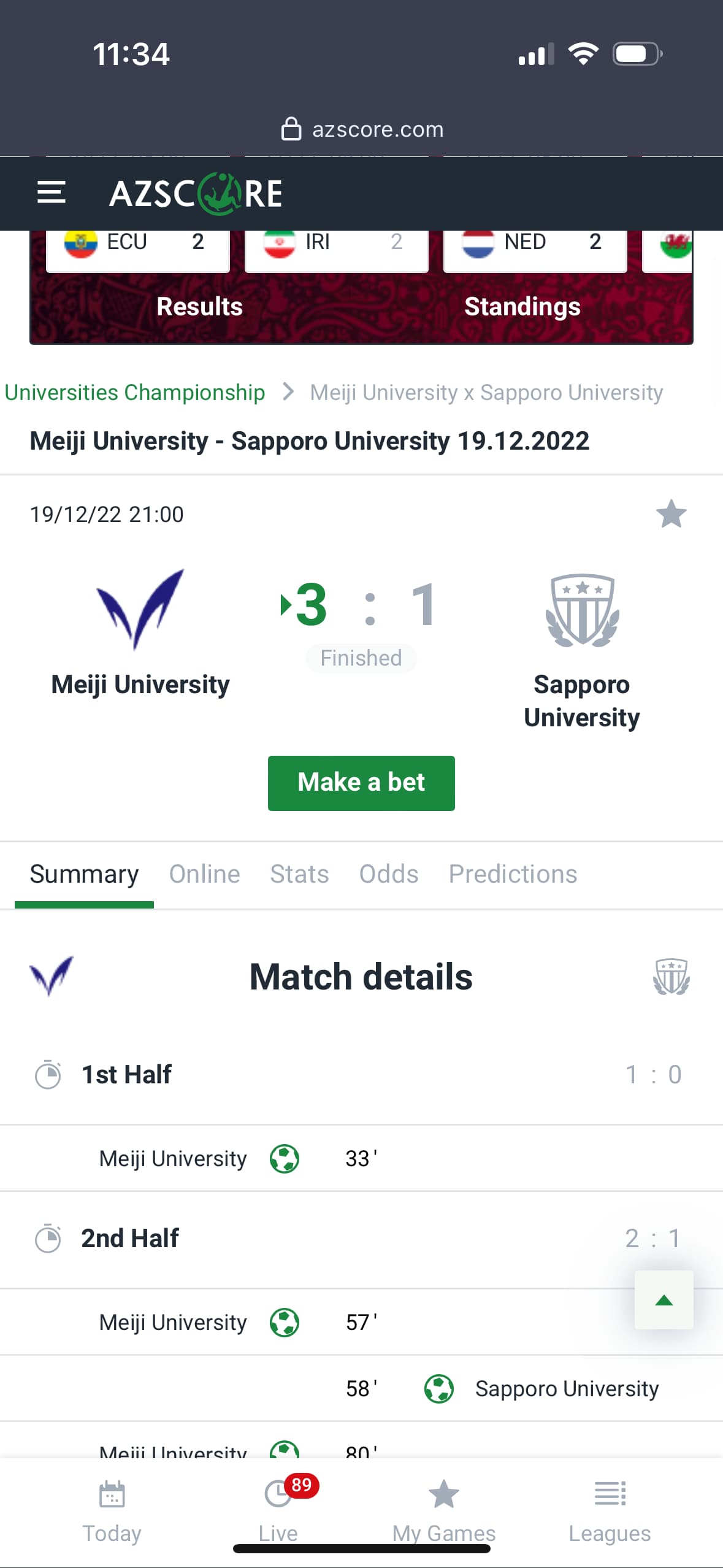Open the Stats tab
The height and width of the screenshot is (1568, 723).
pyautogui.click(x=299, y=874)
